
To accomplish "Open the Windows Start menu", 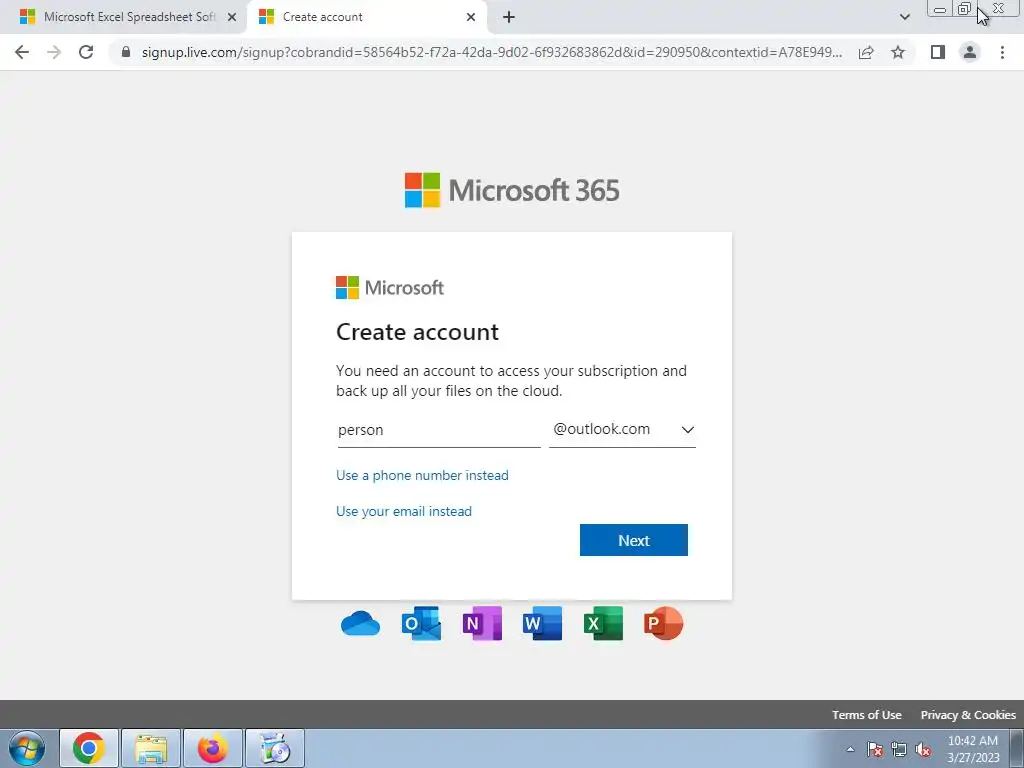I will tap(27, 748).
